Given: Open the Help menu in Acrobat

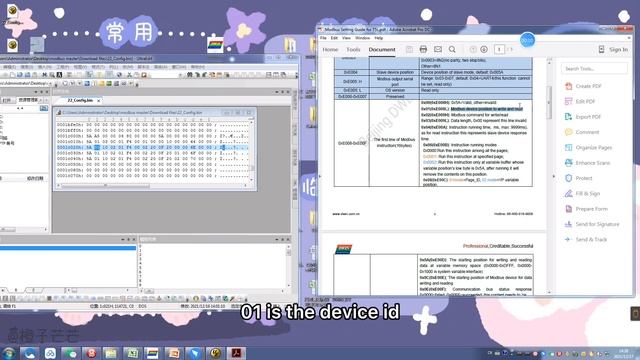Looking at the screenshot, I should 379,38.
